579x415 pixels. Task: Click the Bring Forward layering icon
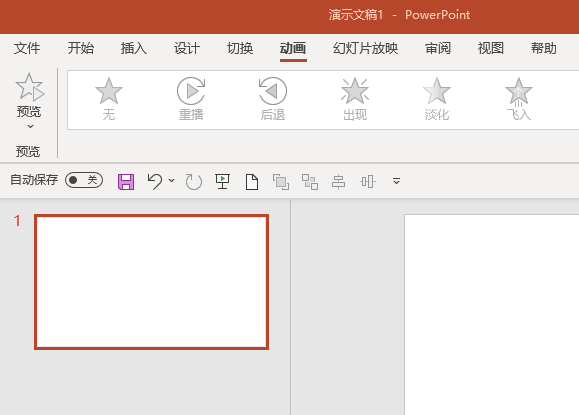click(x=281, y=182)
